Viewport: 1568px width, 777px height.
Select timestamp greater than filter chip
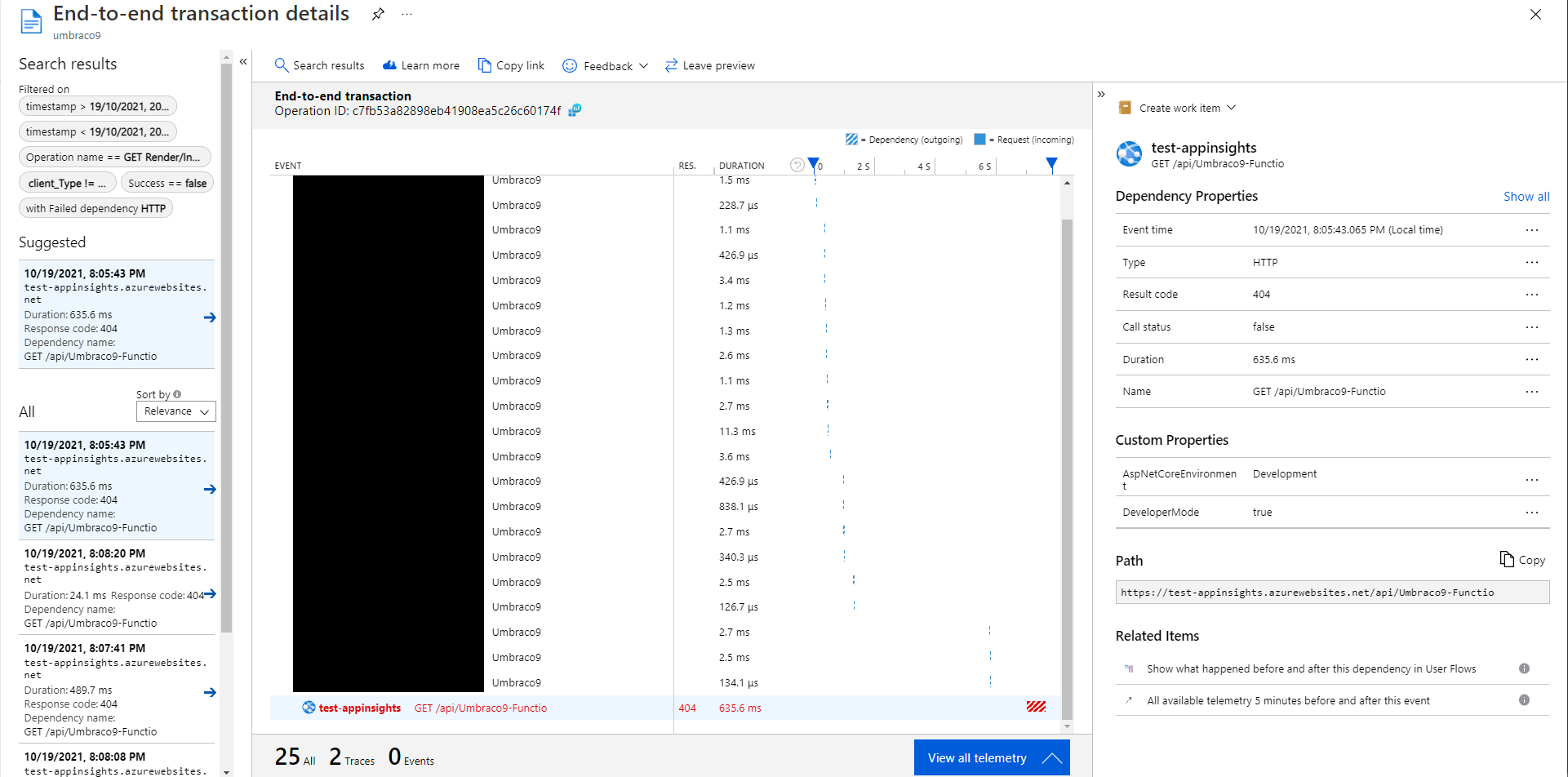[97, 106]
